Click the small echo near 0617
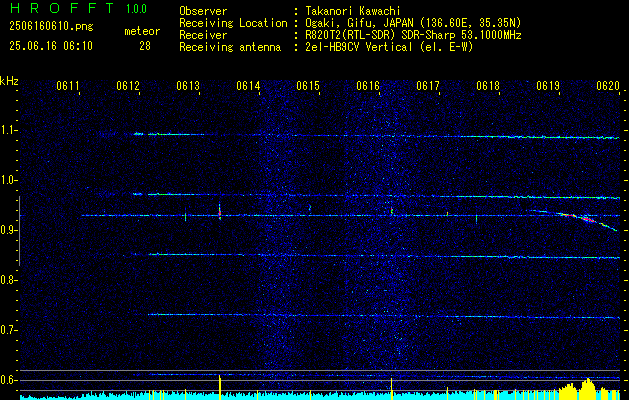This screenshot has width=629, height=400. click(447, 214)
